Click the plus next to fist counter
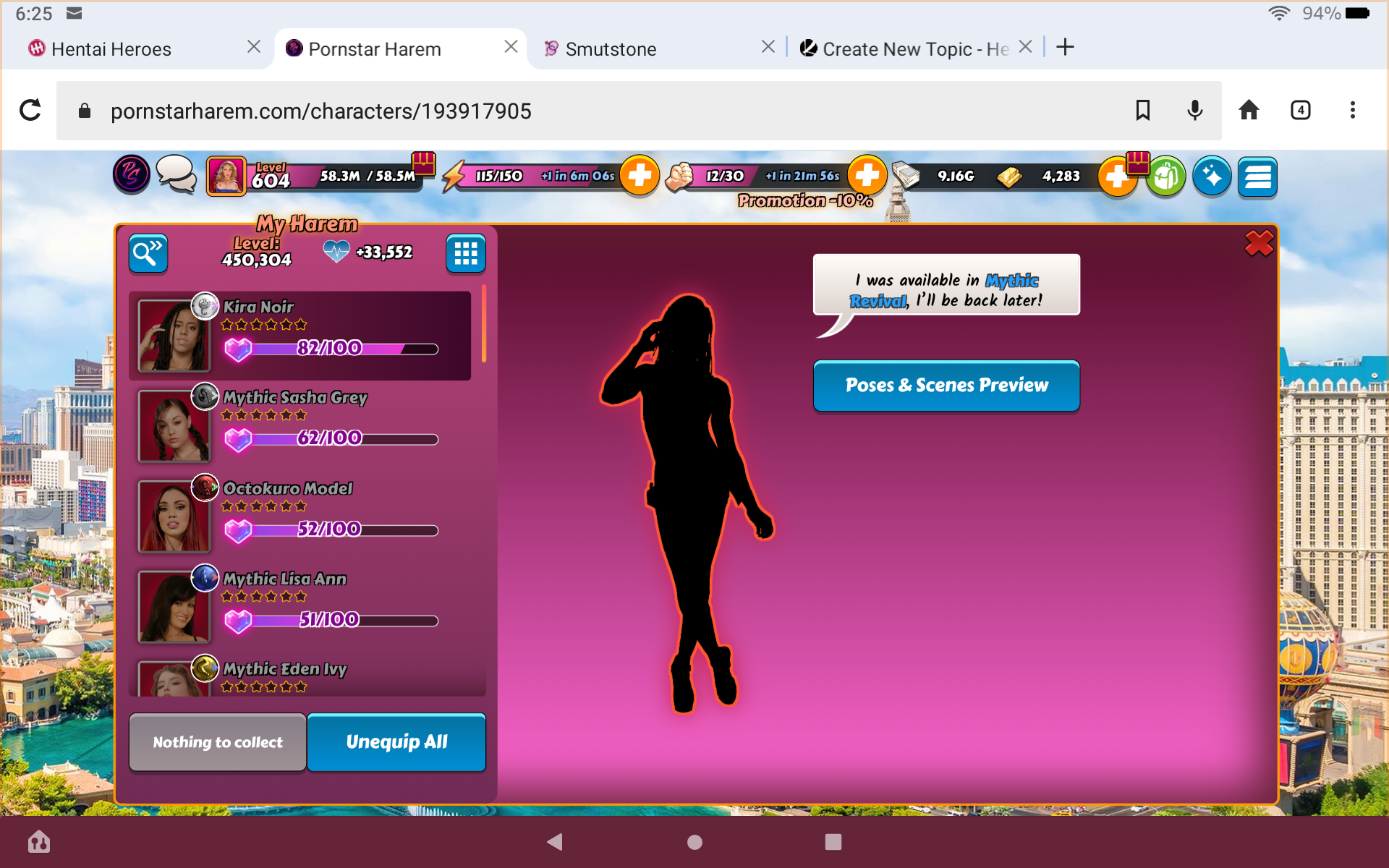This screenshot has width=1389, height=868. [867, 175]
